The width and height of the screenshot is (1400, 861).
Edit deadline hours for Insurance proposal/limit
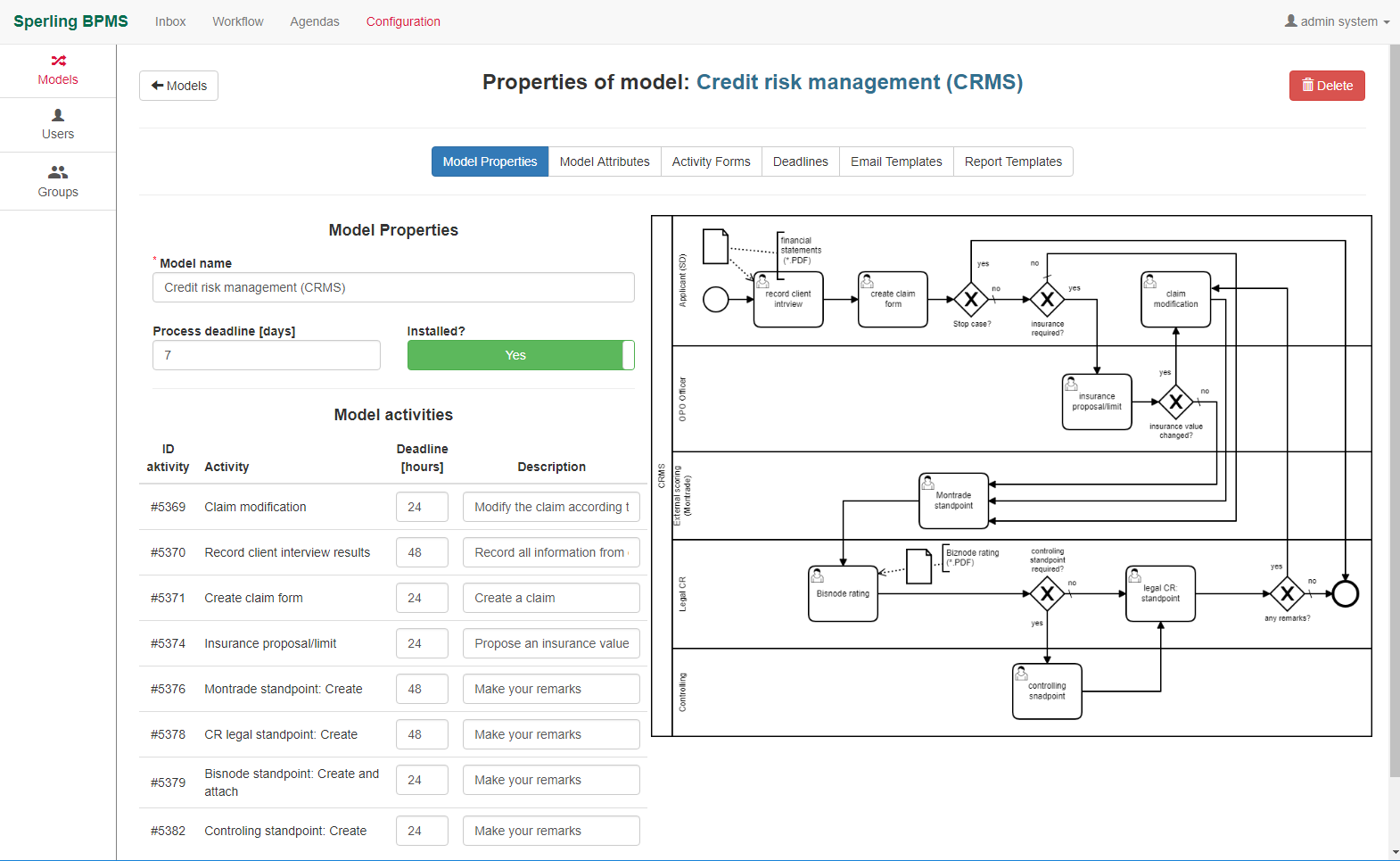point(422,643)
